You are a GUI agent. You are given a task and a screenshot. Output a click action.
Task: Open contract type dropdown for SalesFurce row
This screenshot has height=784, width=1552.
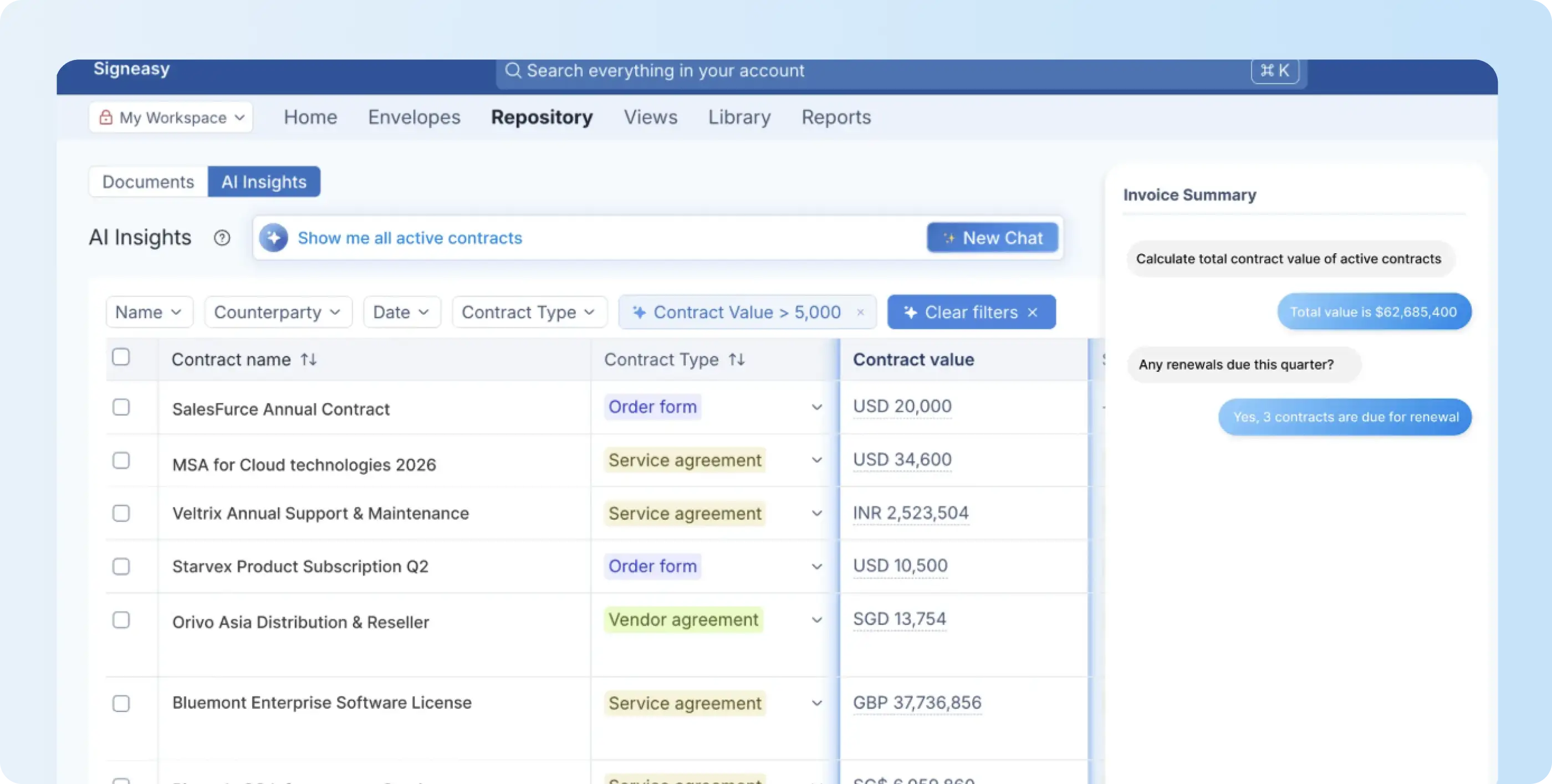816,407
